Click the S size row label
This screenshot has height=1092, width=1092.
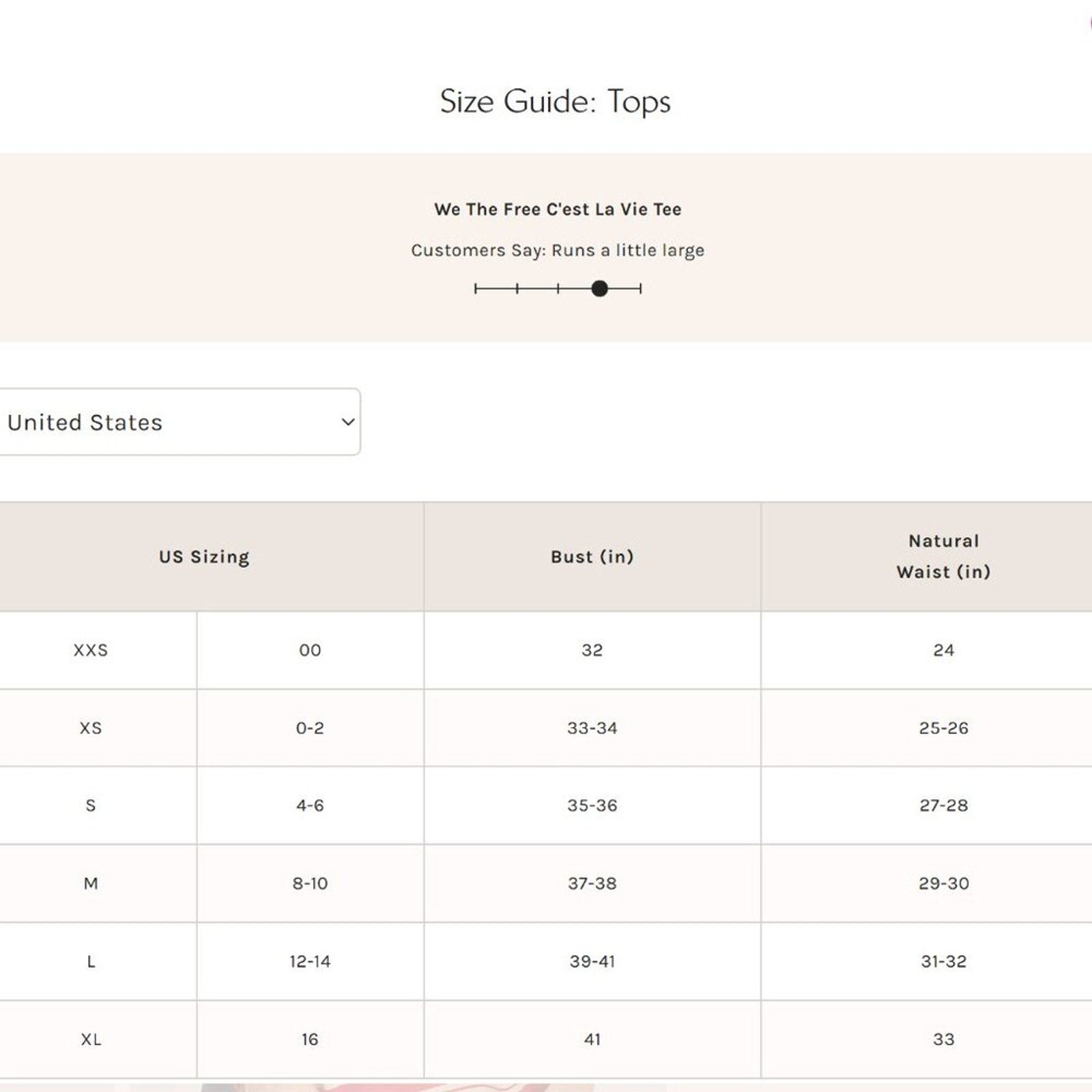click(91, 805)
